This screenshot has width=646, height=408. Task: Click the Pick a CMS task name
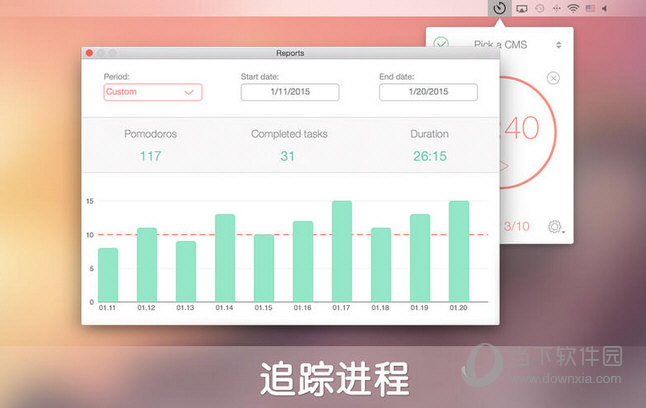(500, 45)
